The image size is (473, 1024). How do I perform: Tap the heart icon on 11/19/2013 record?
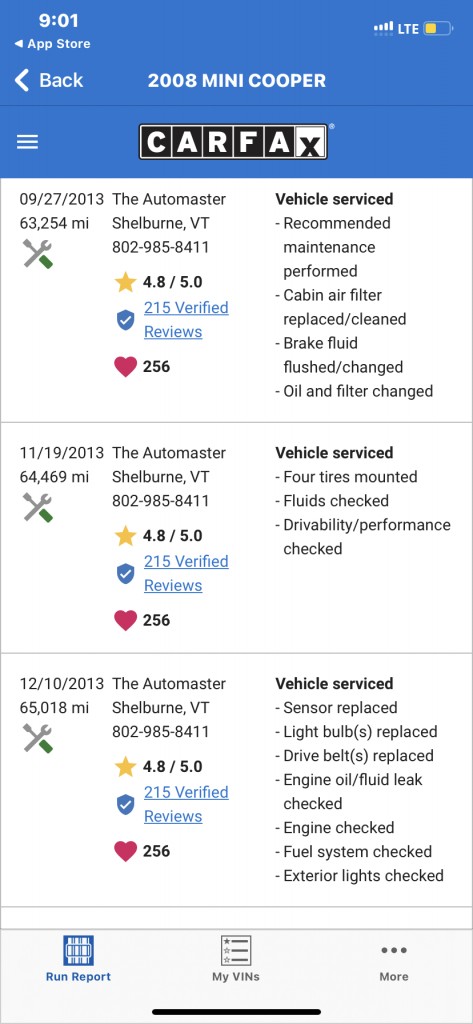(x=125, y=620)
